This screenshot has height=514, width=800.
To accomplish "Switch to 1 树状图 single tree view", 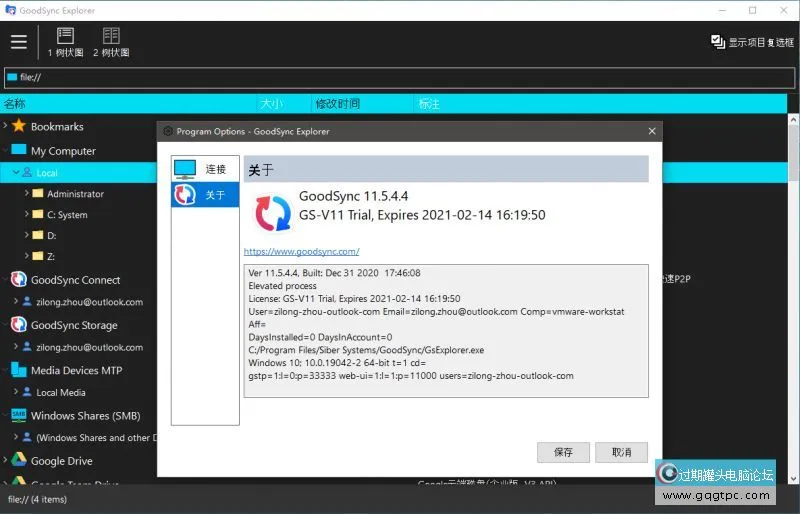I will (65, 41).
